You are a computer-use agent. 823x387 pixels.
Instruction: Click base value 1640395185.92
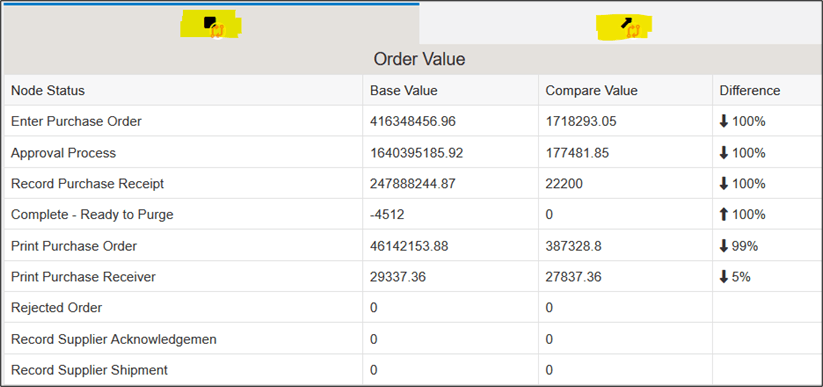[417, 153]
